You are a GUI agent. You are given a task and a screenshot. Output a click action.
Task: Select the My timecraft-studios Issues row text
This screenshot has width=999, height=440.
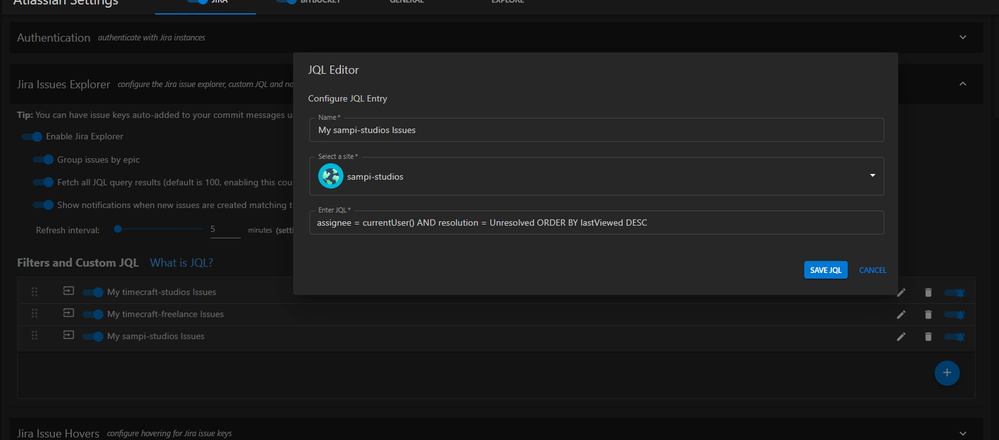161,292
